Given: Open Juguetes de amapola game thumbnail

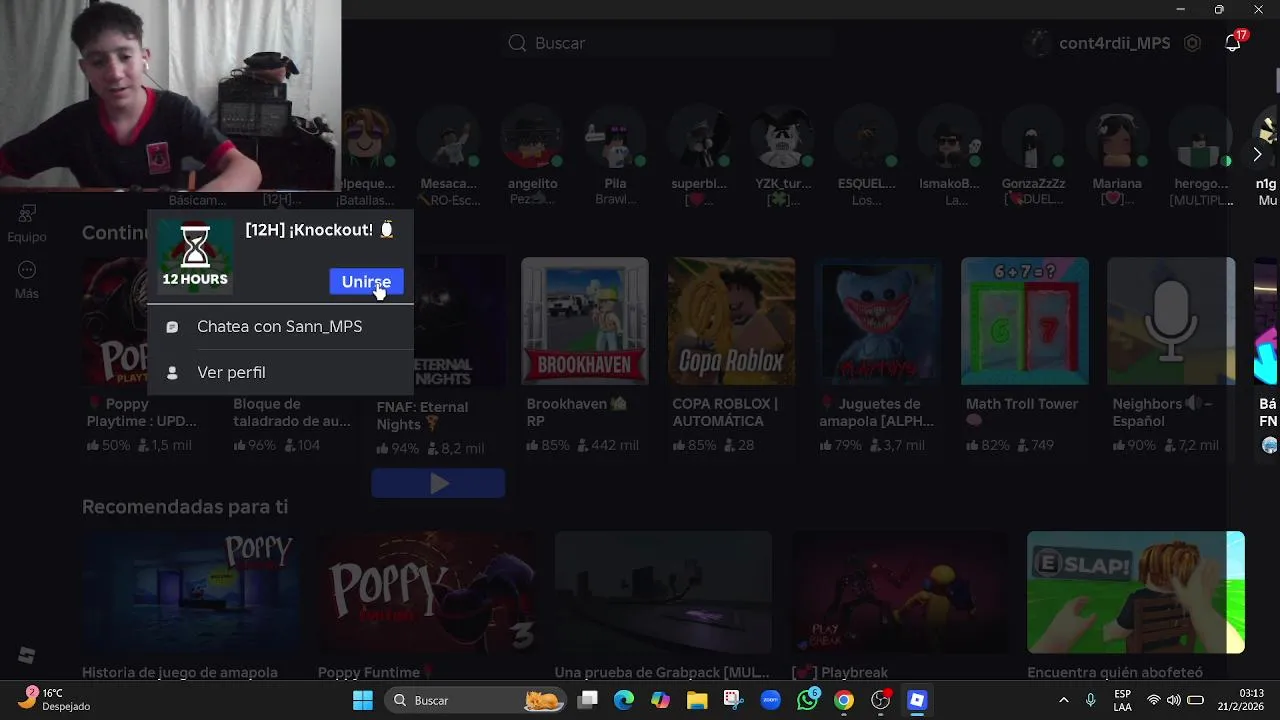Looking at the screenshot, I should click(x=878, y=321).
